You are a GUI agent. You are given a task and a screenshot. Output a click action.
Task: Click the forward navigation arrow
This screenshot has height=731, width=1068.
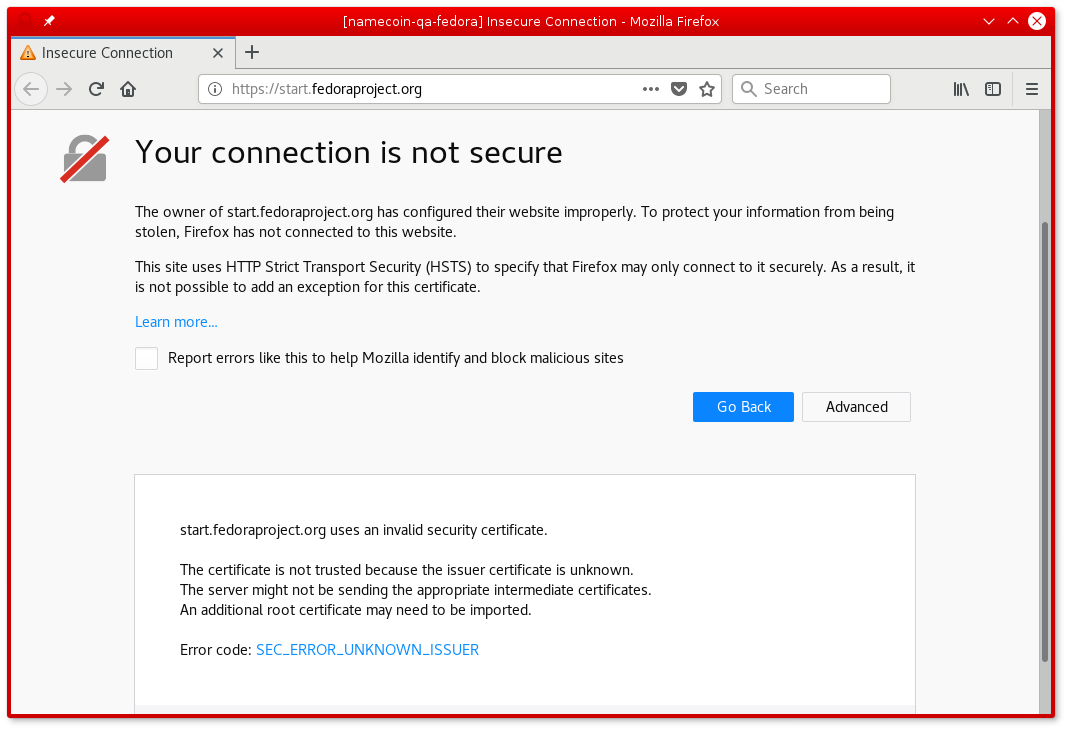click(63, 89)
